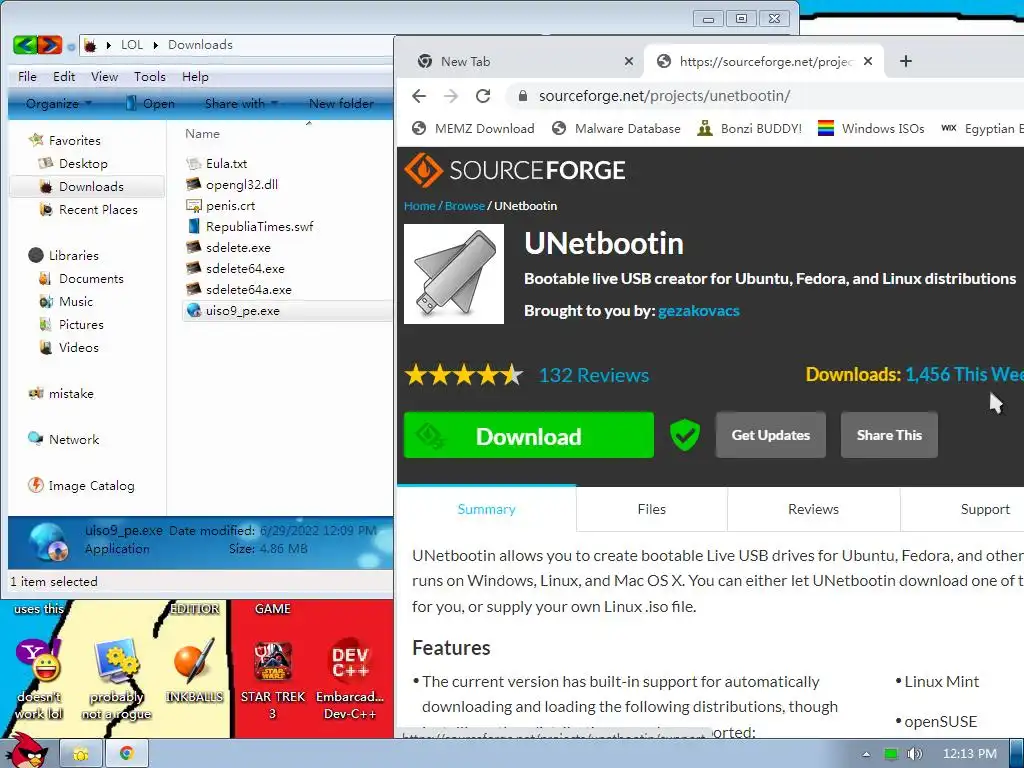Click the Explorer folder taskbar icon
1024x768 pixels.
(81, 754)
